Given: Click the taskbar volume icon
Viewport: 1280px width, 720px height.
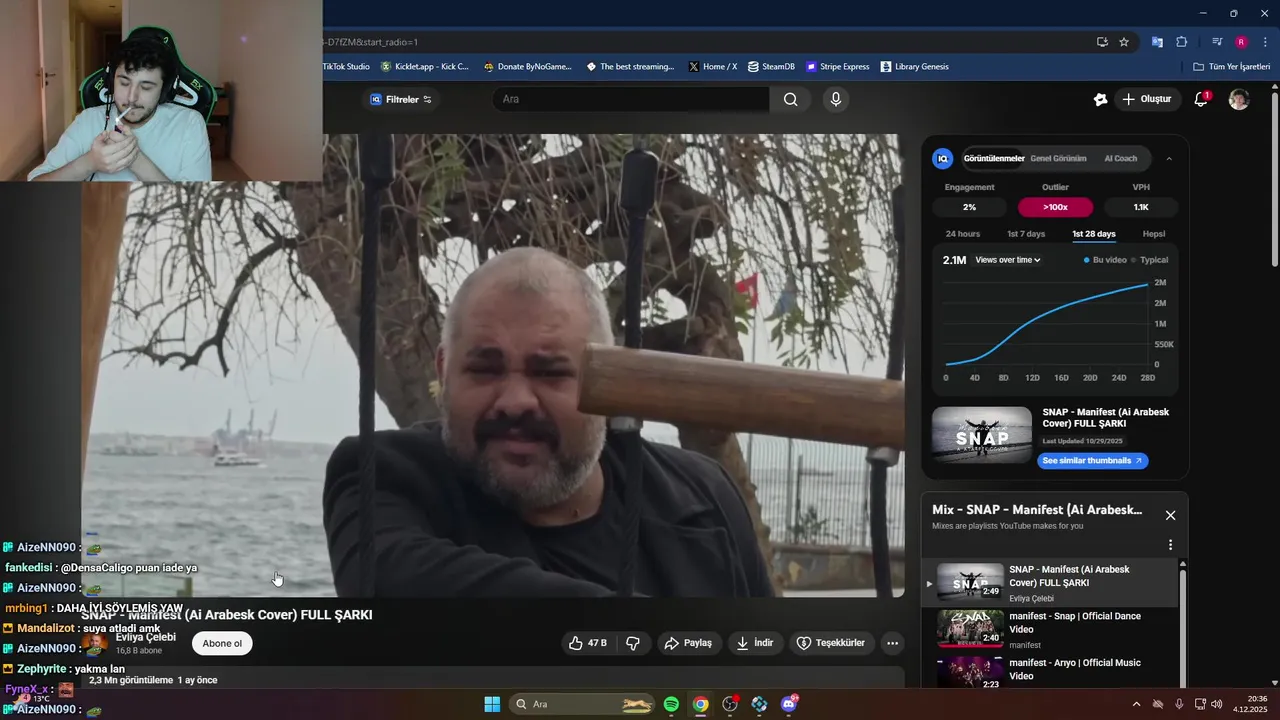Looking at the screenshot, I should click(1217, 704).
